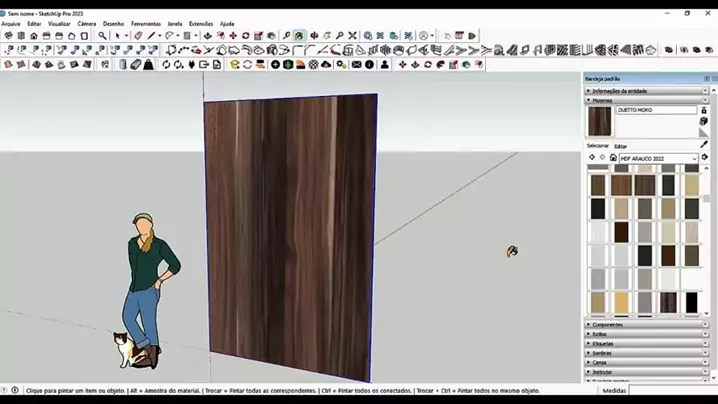
Task: Click the home icon in the materials browser
Action: pos(613,158)
